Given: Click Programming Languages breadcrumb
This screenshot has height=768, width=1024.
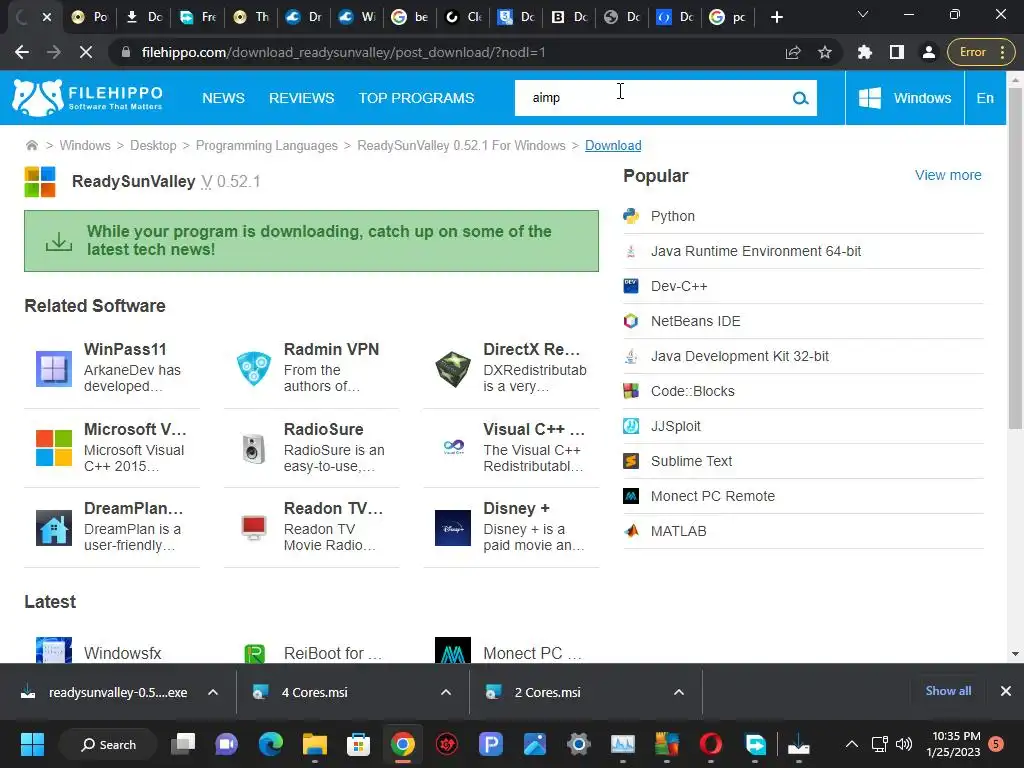Looking at the screenshot, I should tap(266, 146).
